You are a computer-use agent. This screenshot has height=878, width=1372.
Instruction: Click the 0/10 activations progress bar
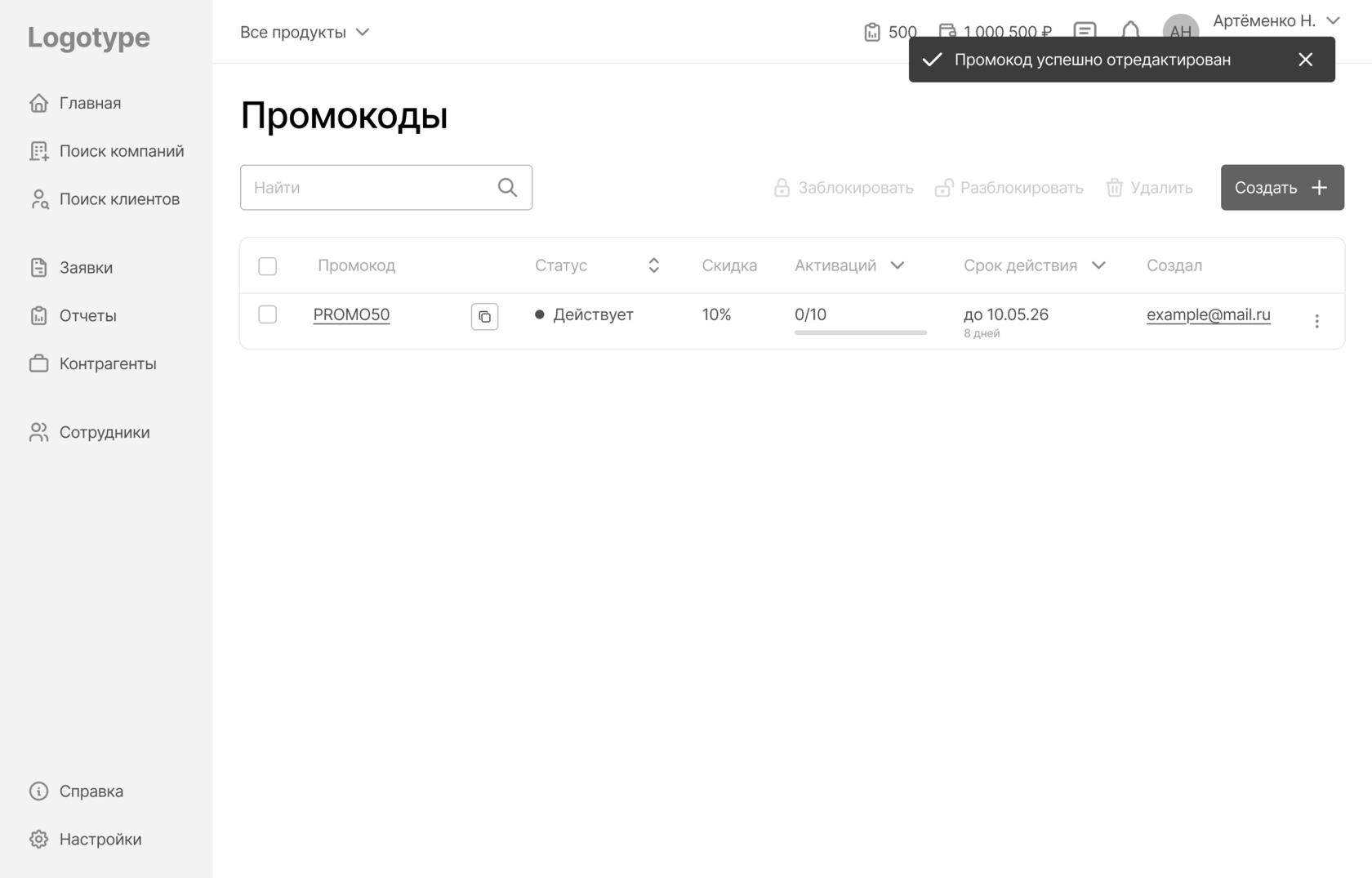pos(860,332)
